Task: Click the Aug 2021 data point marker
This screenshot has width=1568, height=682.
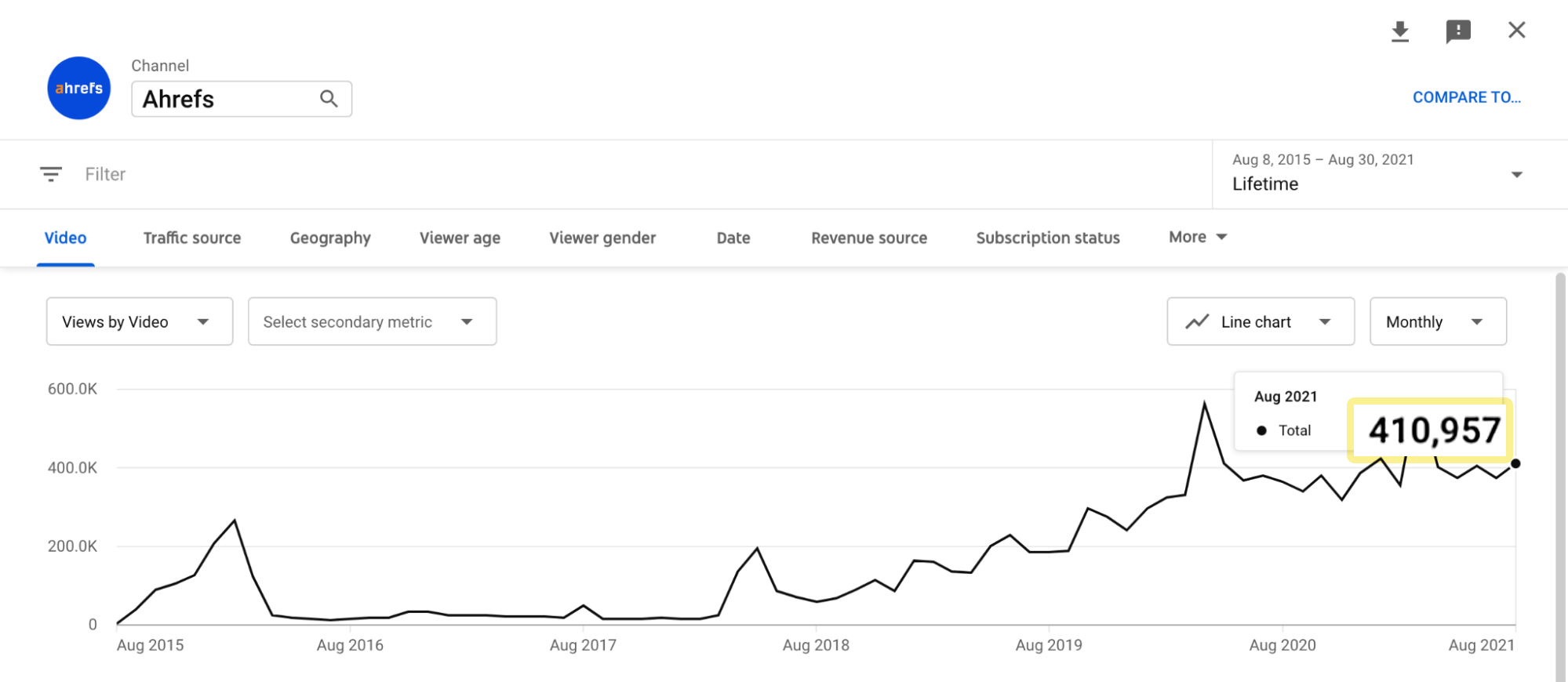Action: (x=1515, y=463)
